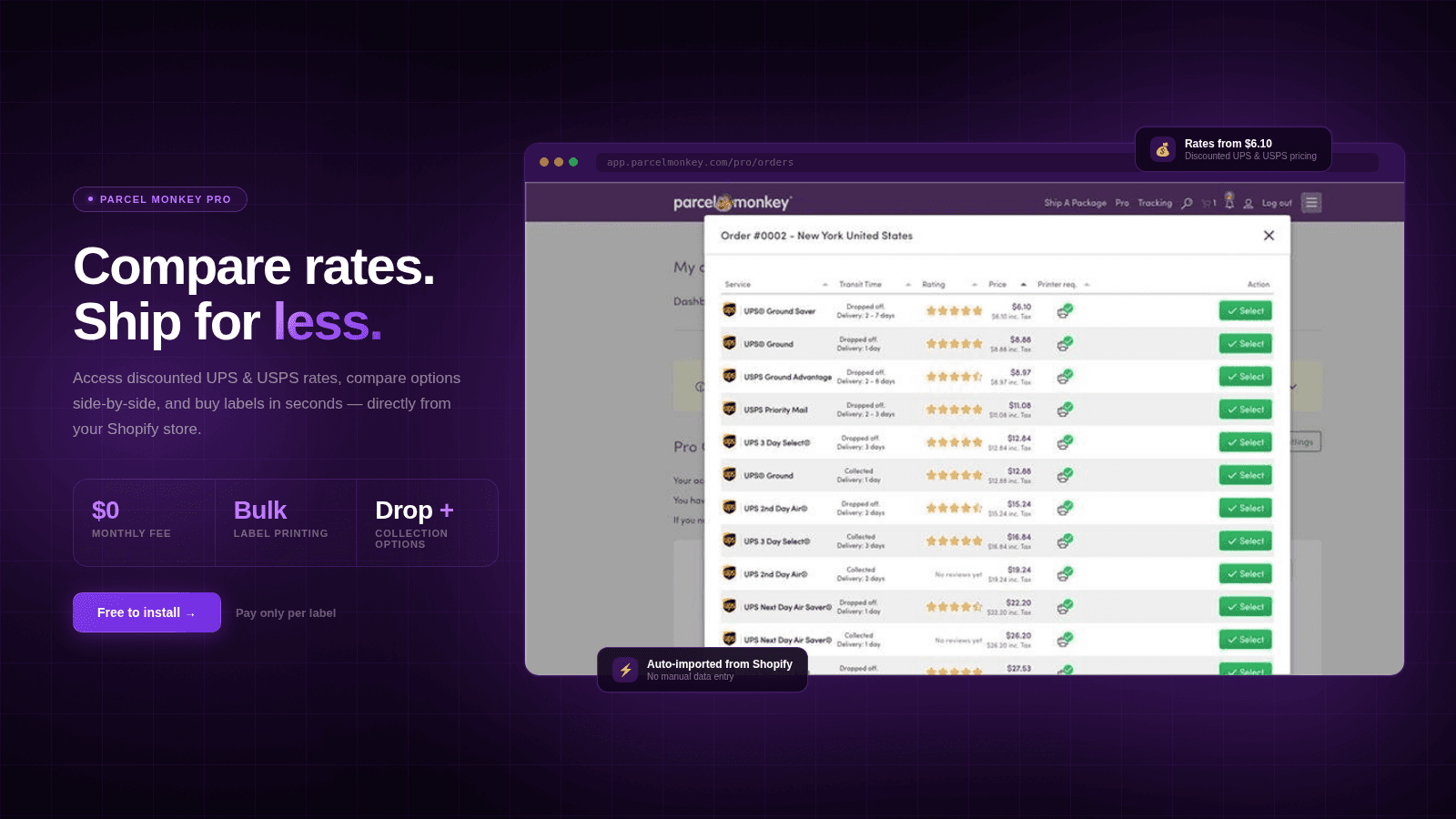
Task: Open Tracking in the nav bar
Action: [1155, 203]
